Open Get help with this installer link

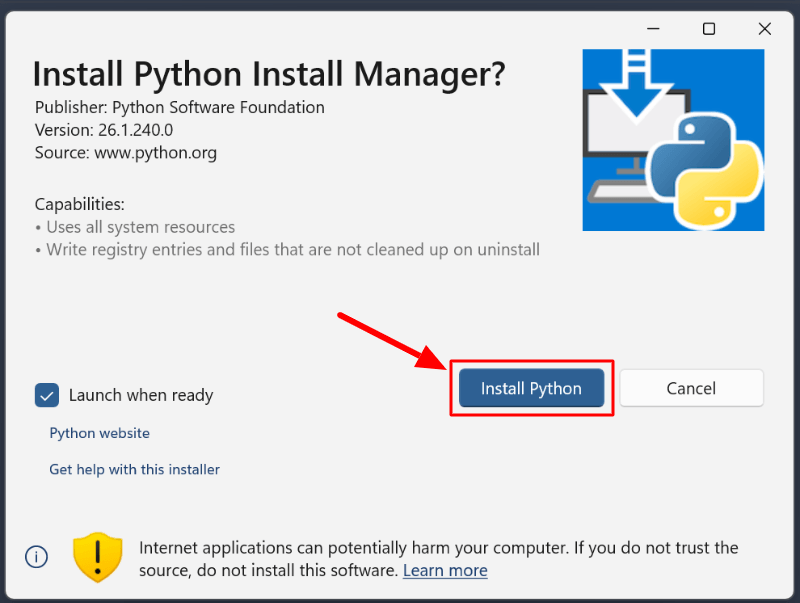(134, 469)
